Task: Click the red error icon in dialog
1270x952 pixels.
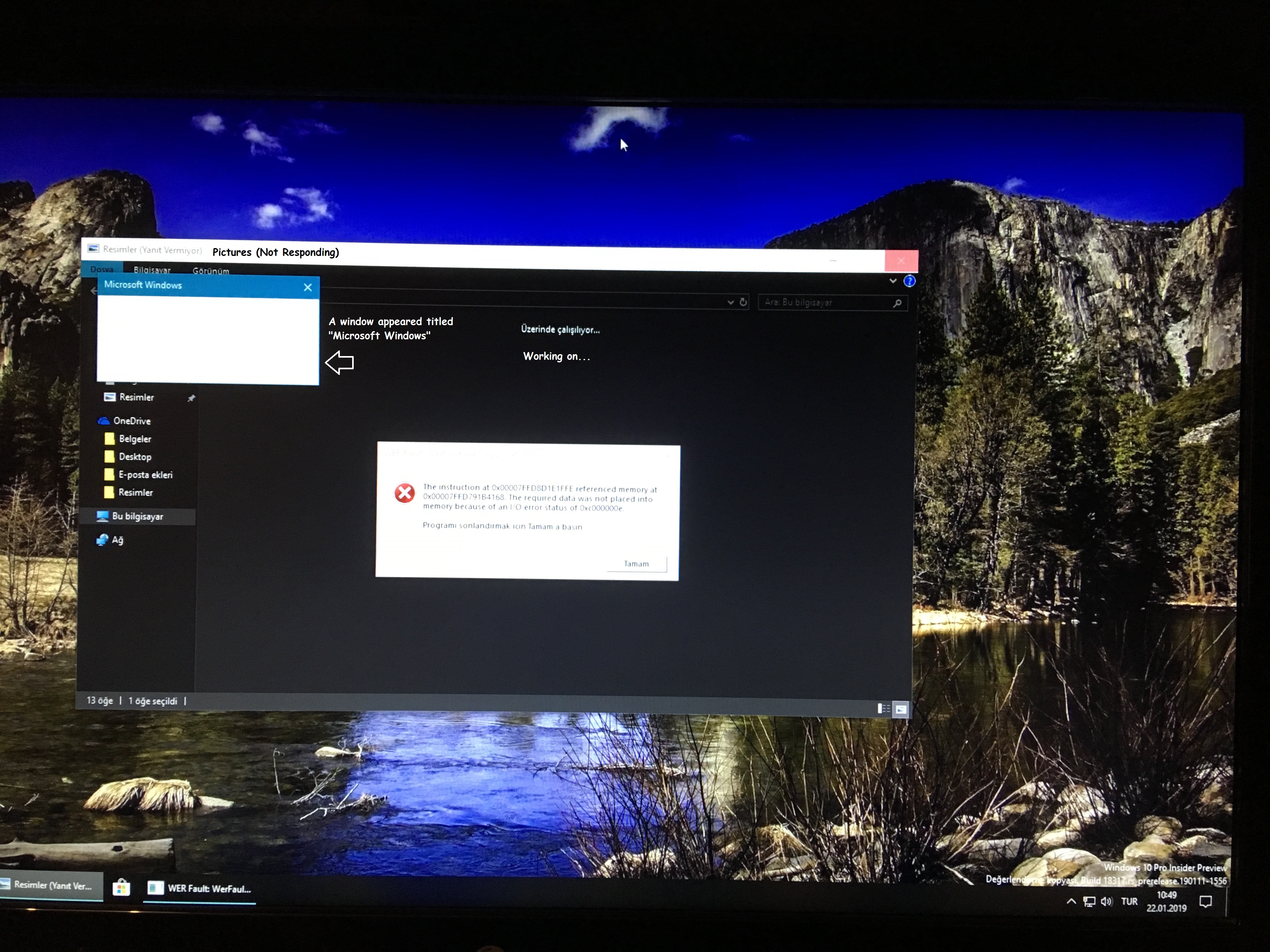Action: 405,492
